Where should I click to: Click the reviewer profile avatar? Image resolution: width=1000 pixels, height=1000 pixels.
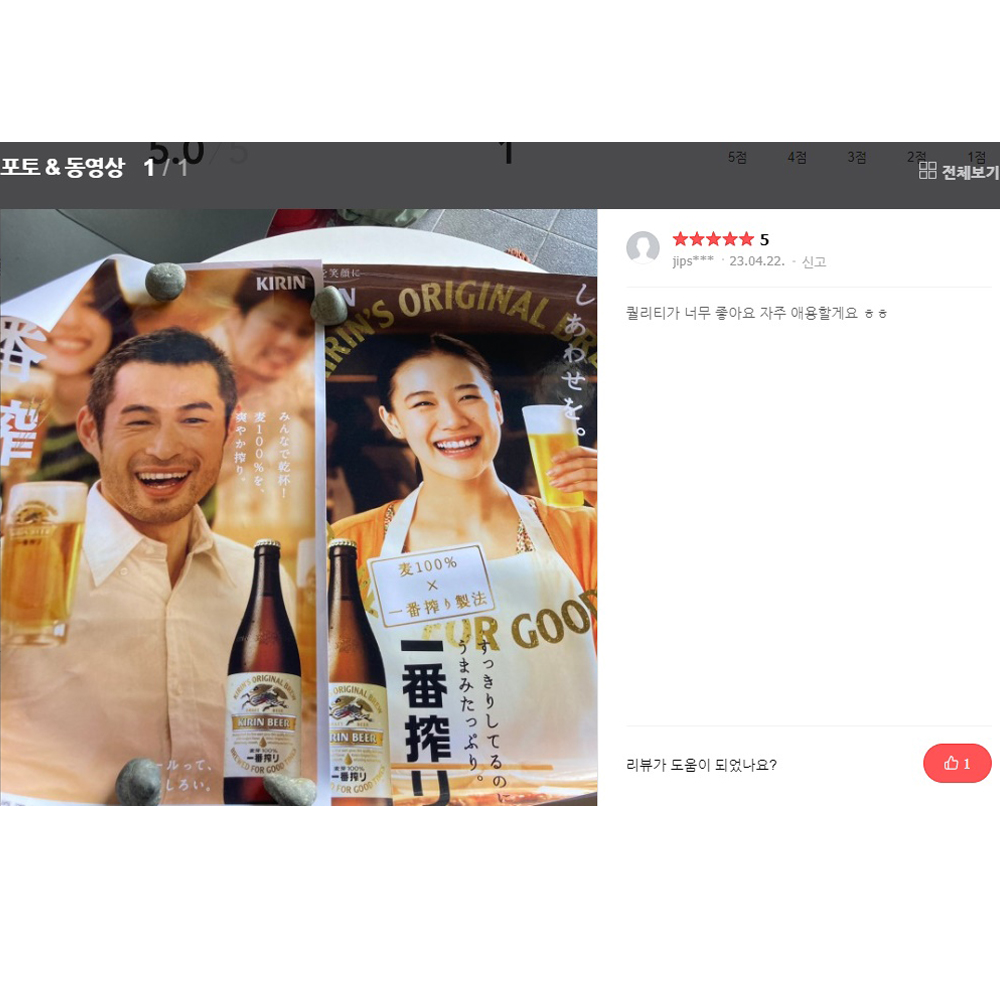coord(643,247)
